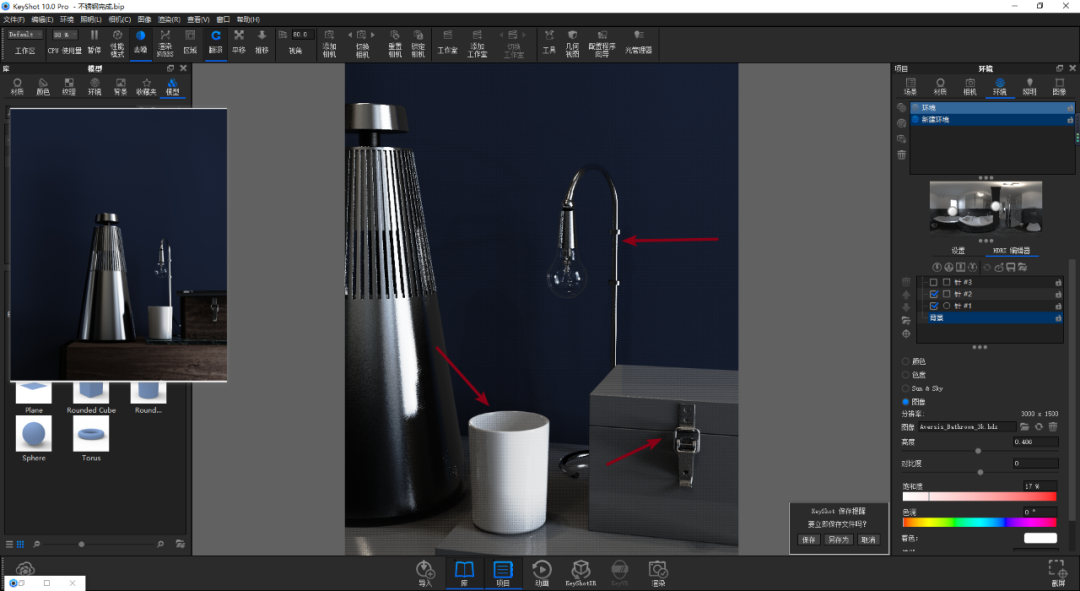
Task: Click the 添加相机 add camera icon
Action: coord(329,43)
